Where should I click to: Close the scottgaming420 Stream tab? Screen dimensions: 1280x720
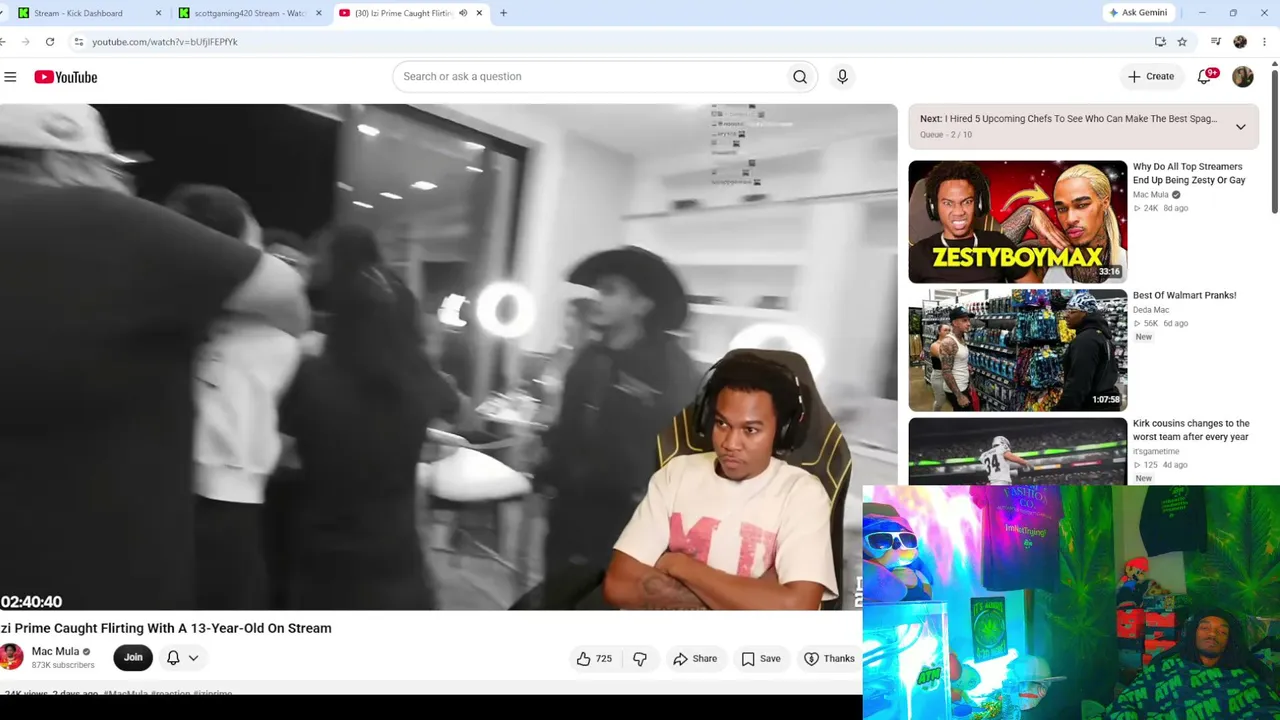tap(319, 13)
